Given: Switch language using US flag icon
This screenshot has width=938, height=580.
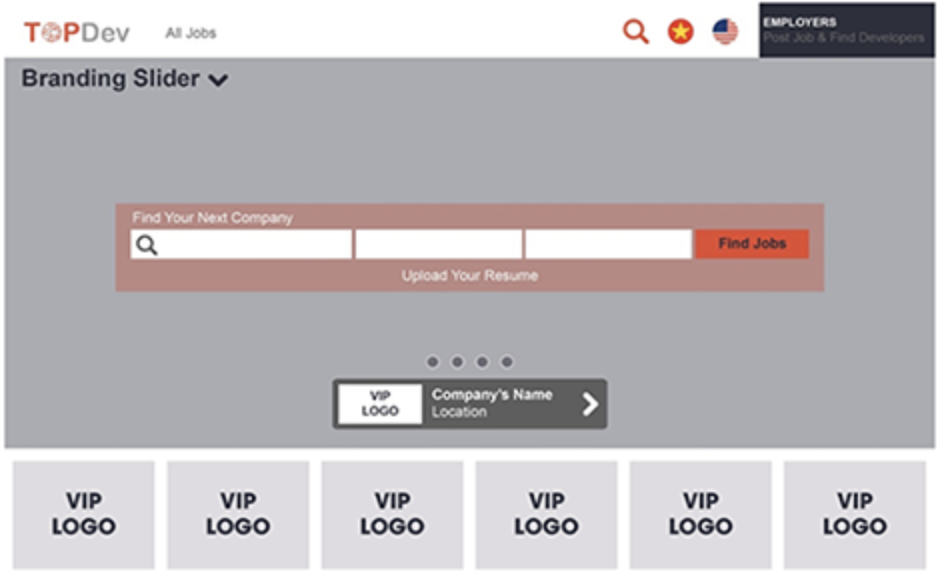Looking at the screenshot, I should 725,32.
